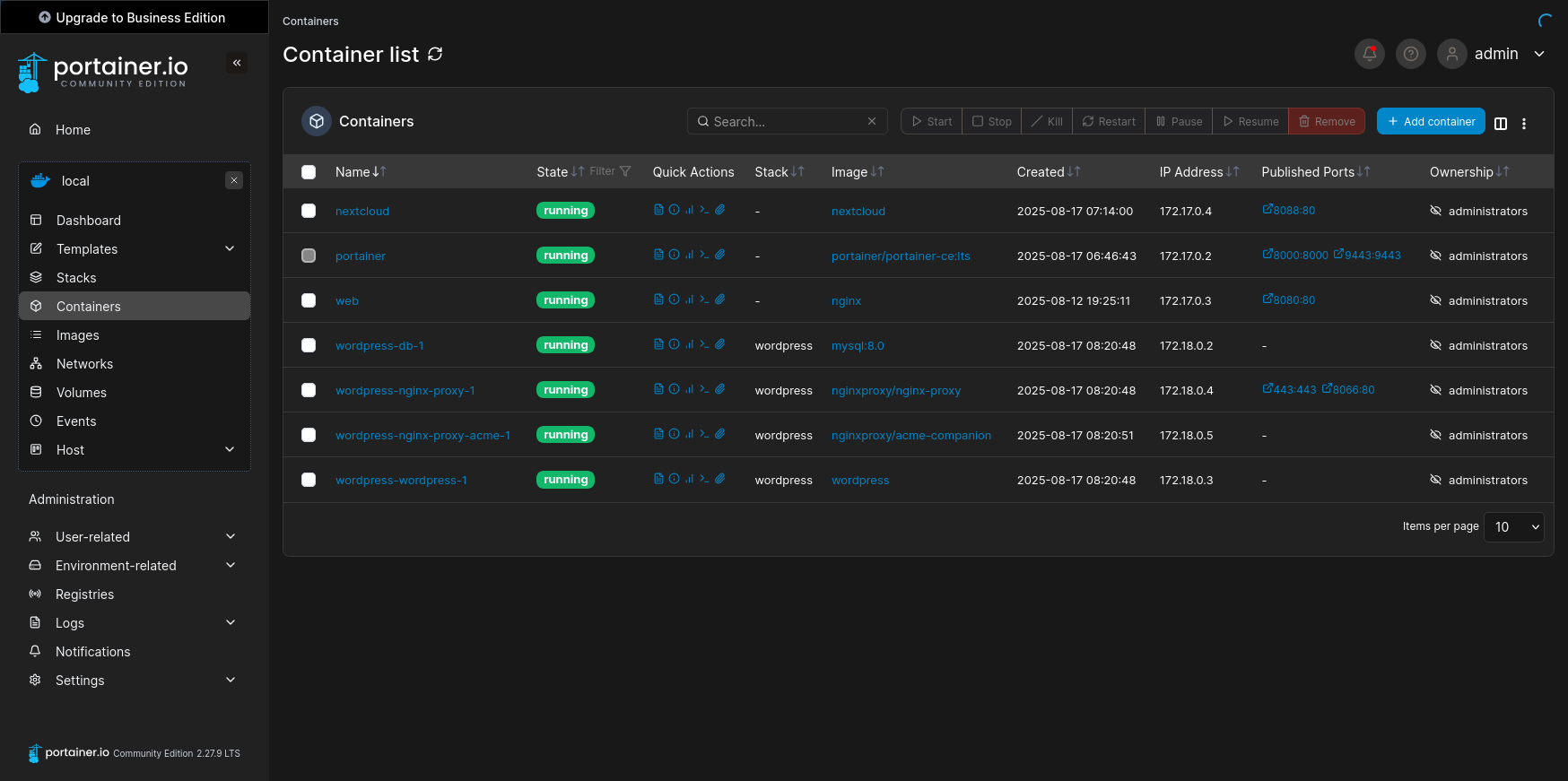Click the paperclip attach icon for web container
This screenshot has height=781, width=1568.
(x=719, y=299)
